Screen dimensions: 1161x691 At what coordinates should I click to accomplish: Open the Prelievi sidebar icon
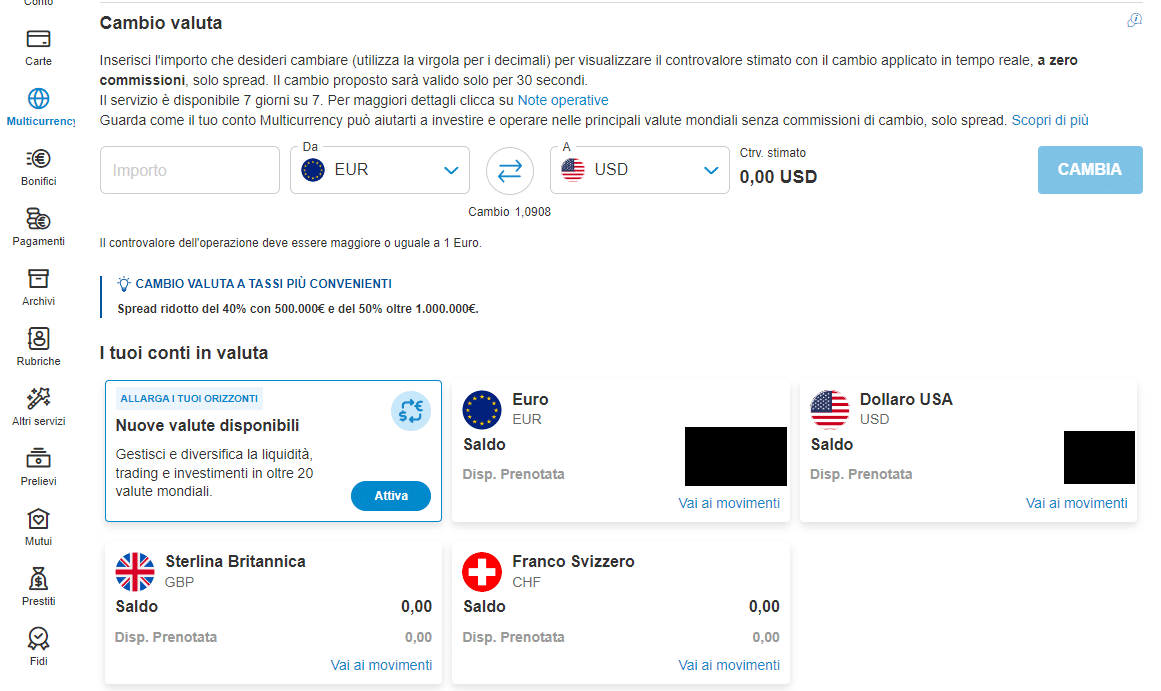click(39, 458)
